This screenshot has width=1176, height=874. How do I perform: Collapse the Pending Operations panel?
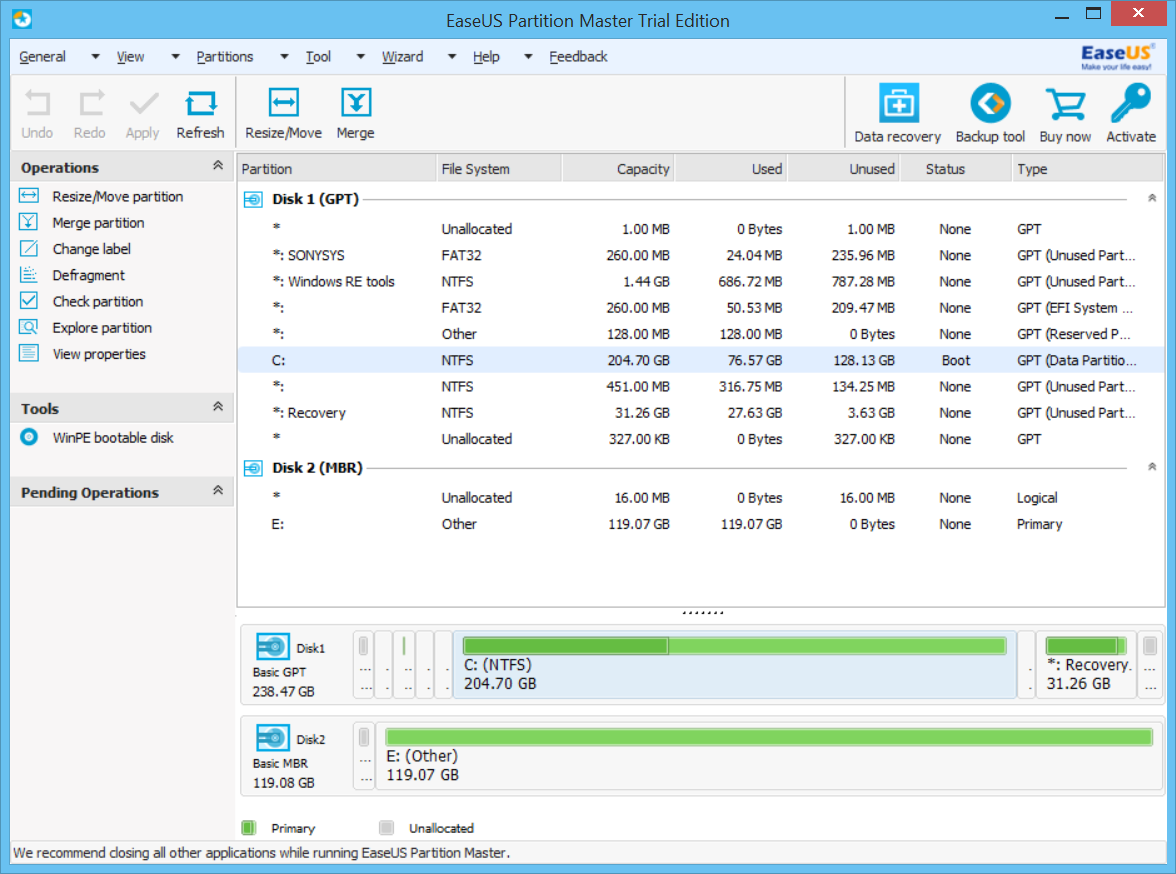pos(218,491)
